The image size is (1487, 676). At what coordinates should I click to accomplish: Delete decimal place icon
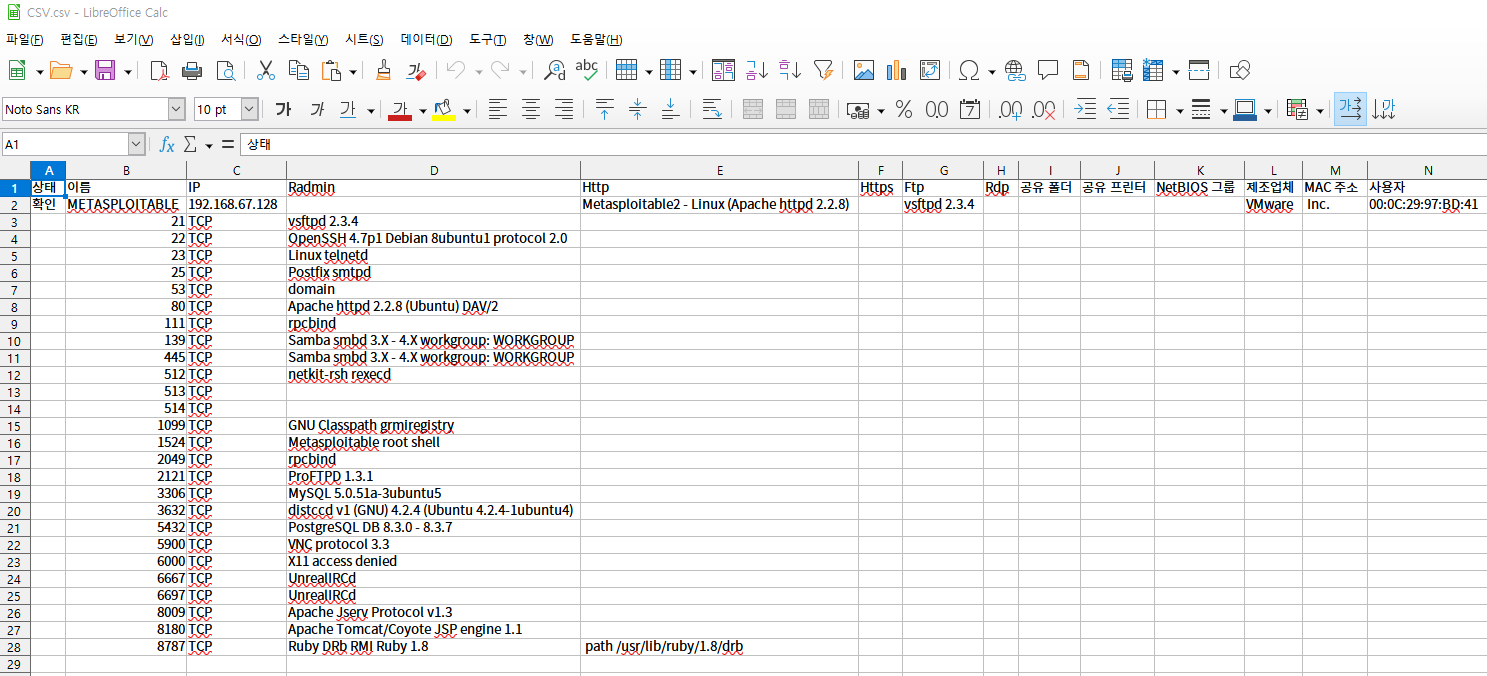point(1044,109)
